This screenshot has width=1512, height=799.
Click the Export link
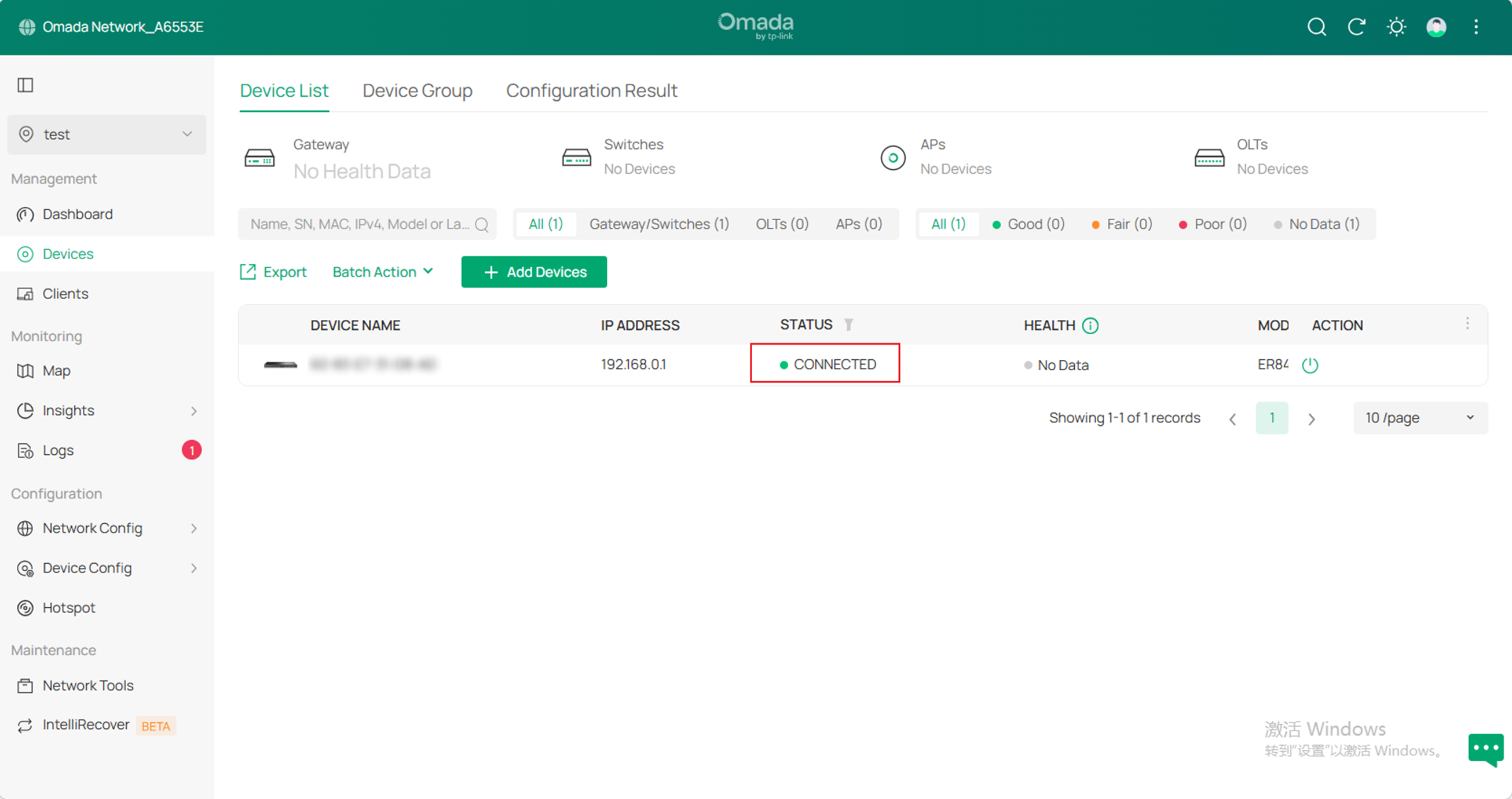(x=273, y=272)
